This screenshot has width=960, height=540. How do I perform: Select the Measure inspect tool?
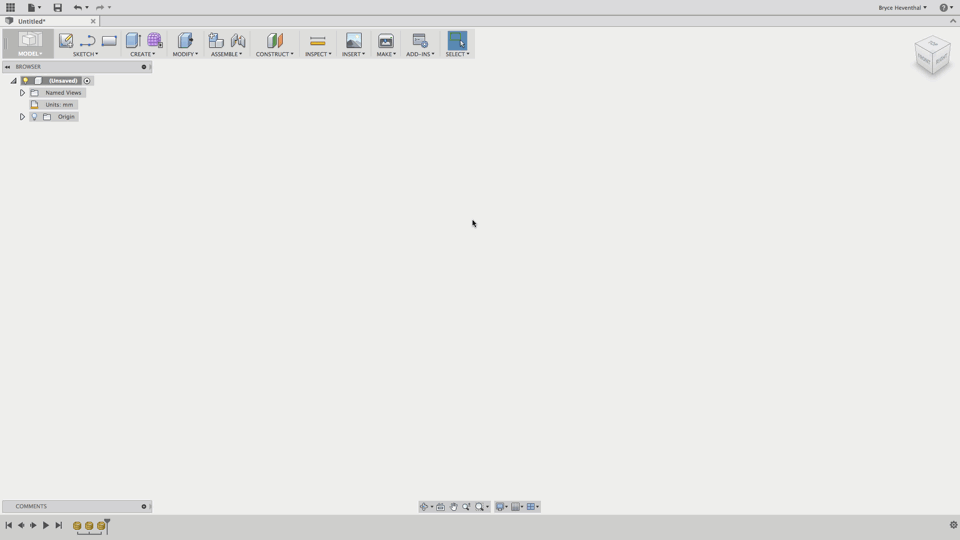[318, 40]
